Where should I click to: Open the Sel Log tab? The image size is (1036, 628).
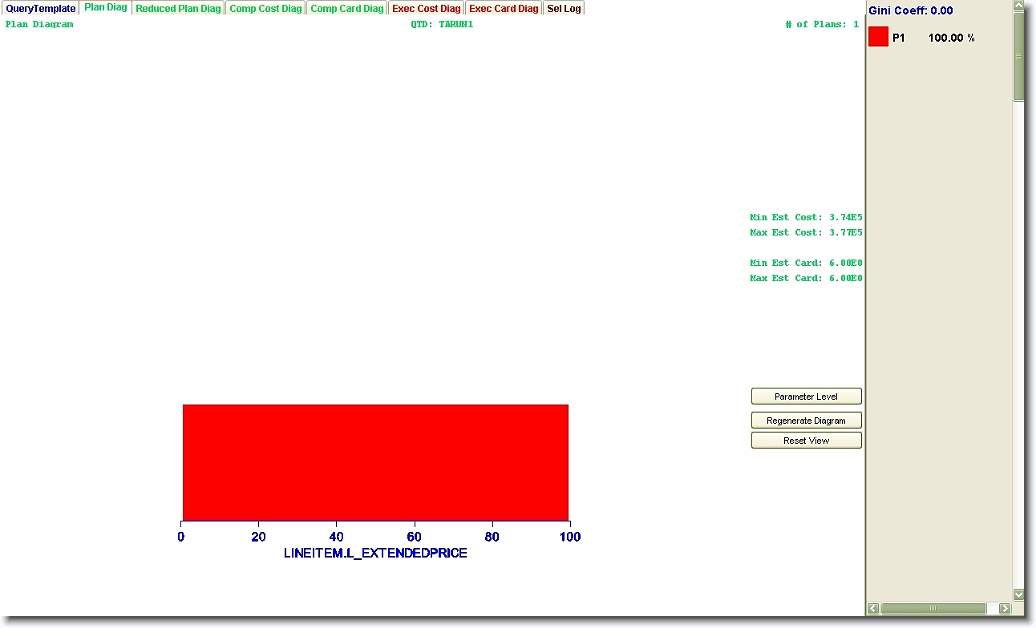coord(564,8)
